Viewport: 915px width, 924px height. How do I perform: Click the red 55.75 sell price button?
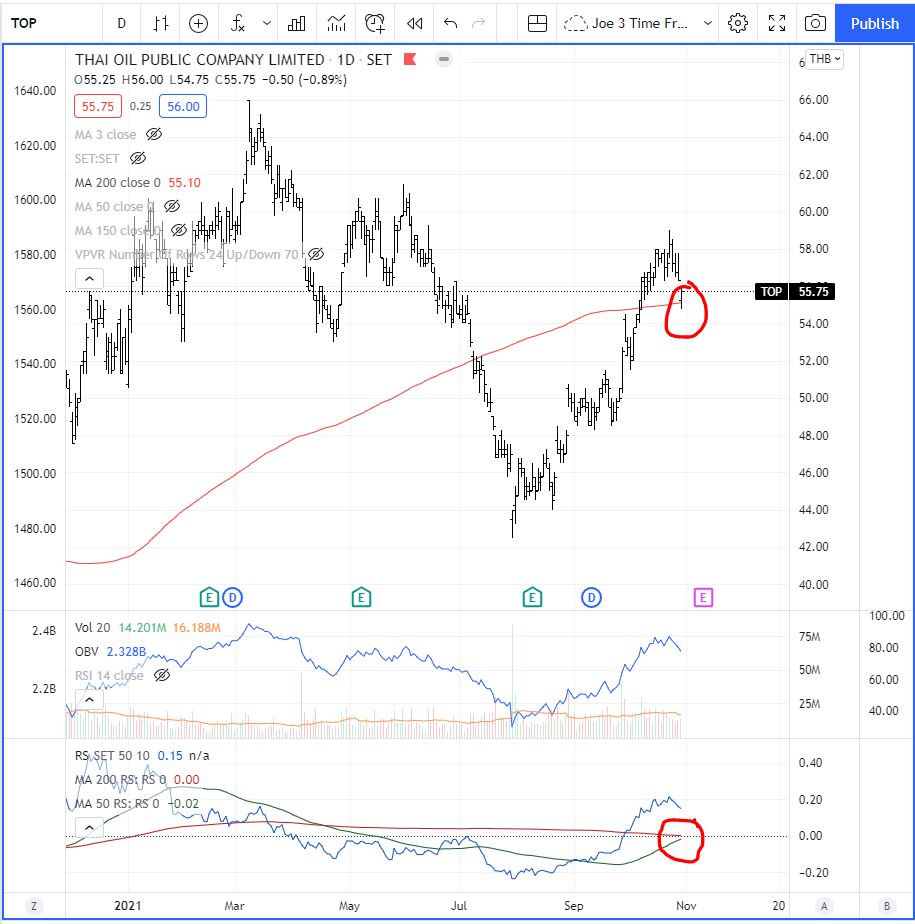pos(98,106)
